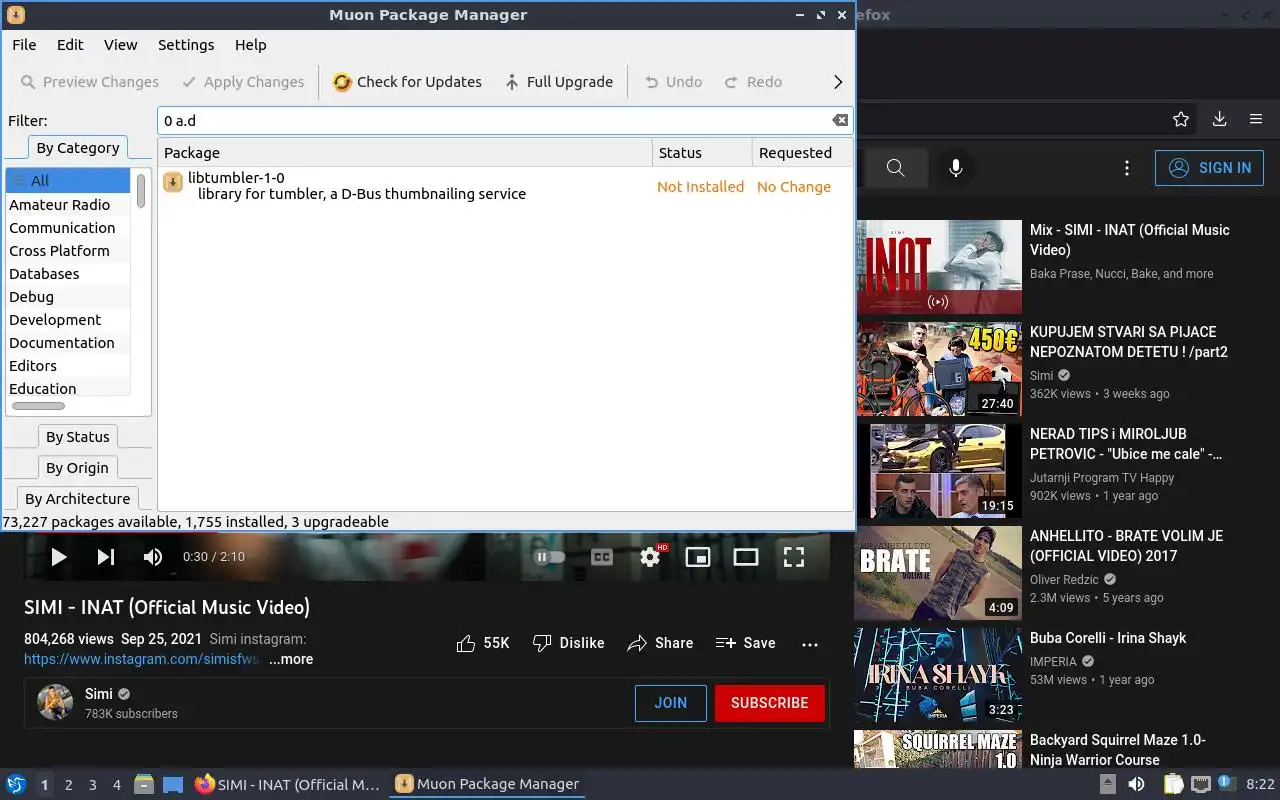This screenshot has height=800, width=1280.
Task: Click Preview Changes in Muon toolbar
Action: pyautogui.click(x=89, y=82)
